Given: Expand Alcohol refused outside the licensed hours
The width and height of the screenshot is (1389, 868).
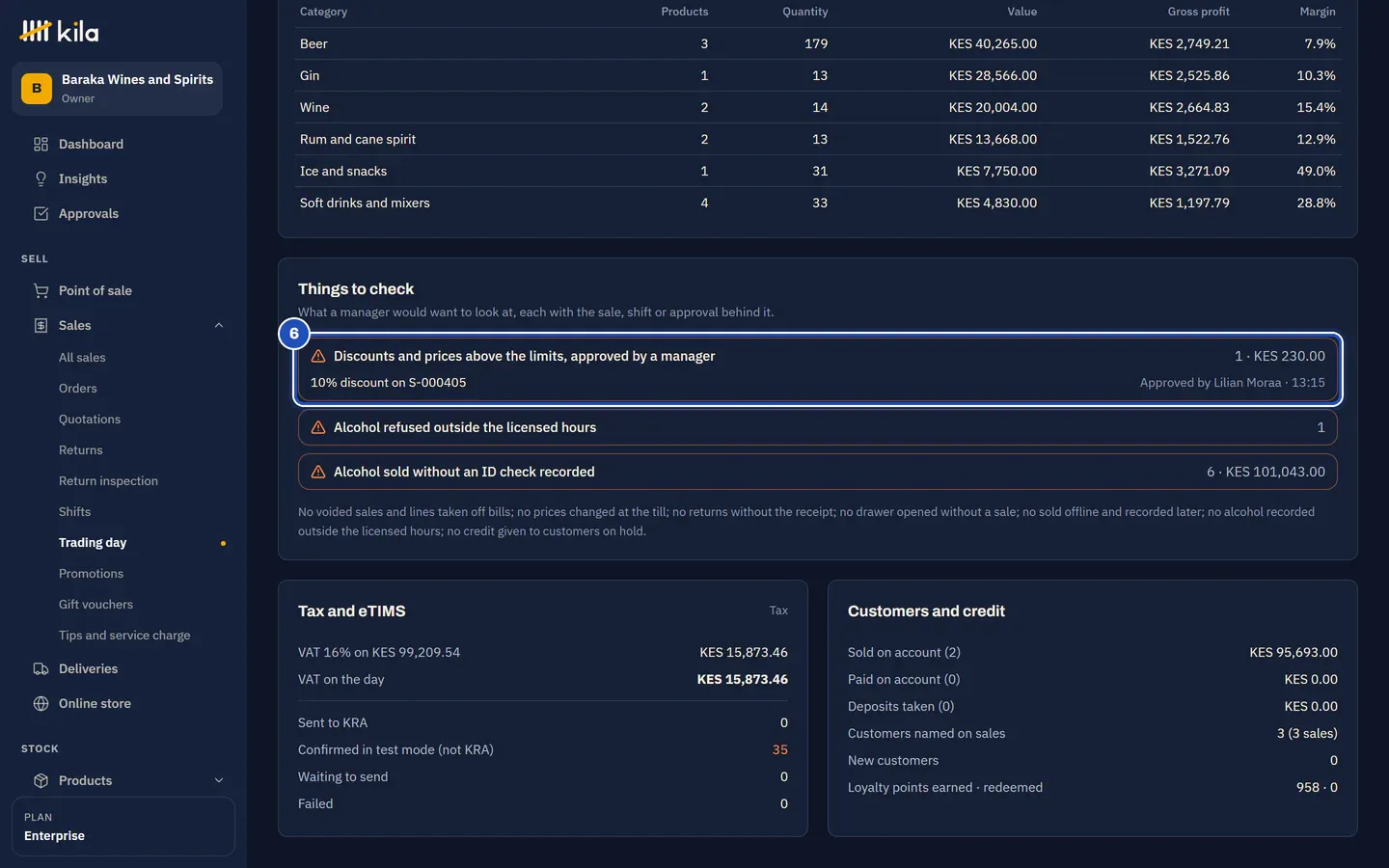Looking at the screenshot, I should click(x=818, y=428).
